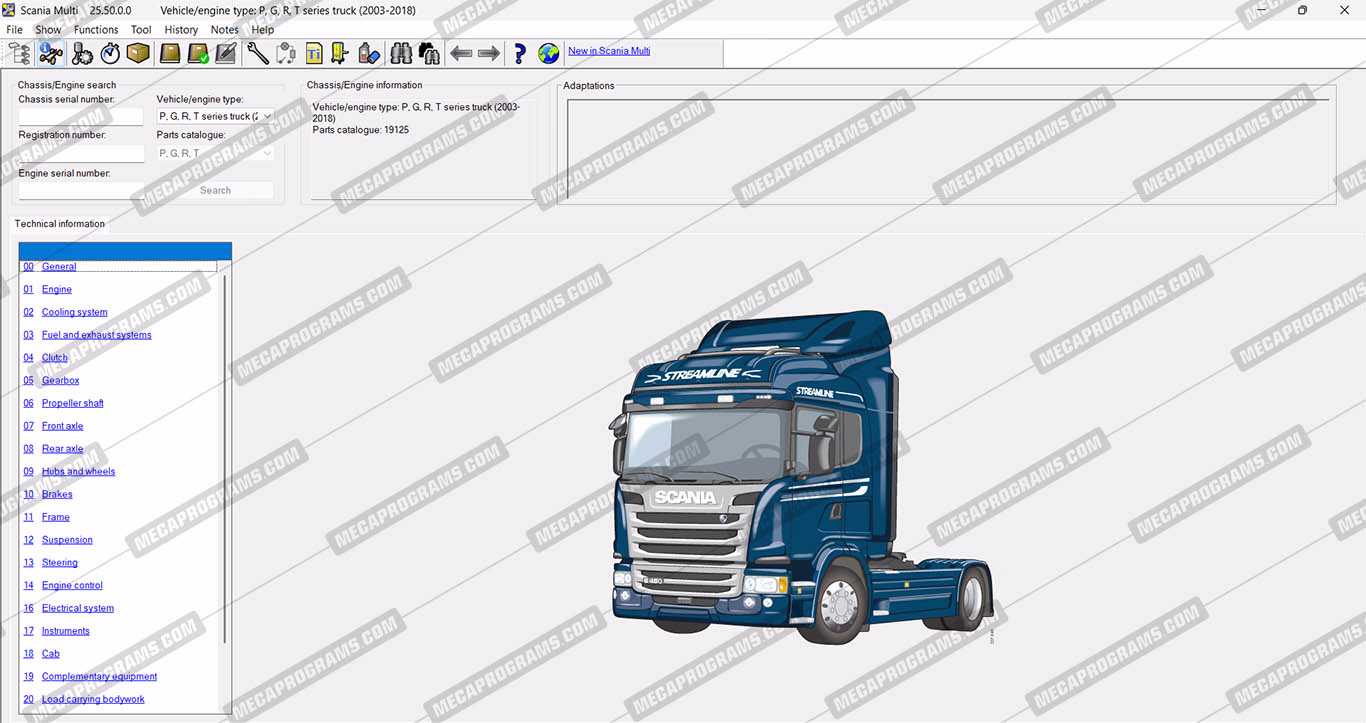Image resolution: width=1366 pixels, height=723 pixels.
Task: Open the Parts catalogue dropdown
Action: pyautogui.click(x=215, y=153)
